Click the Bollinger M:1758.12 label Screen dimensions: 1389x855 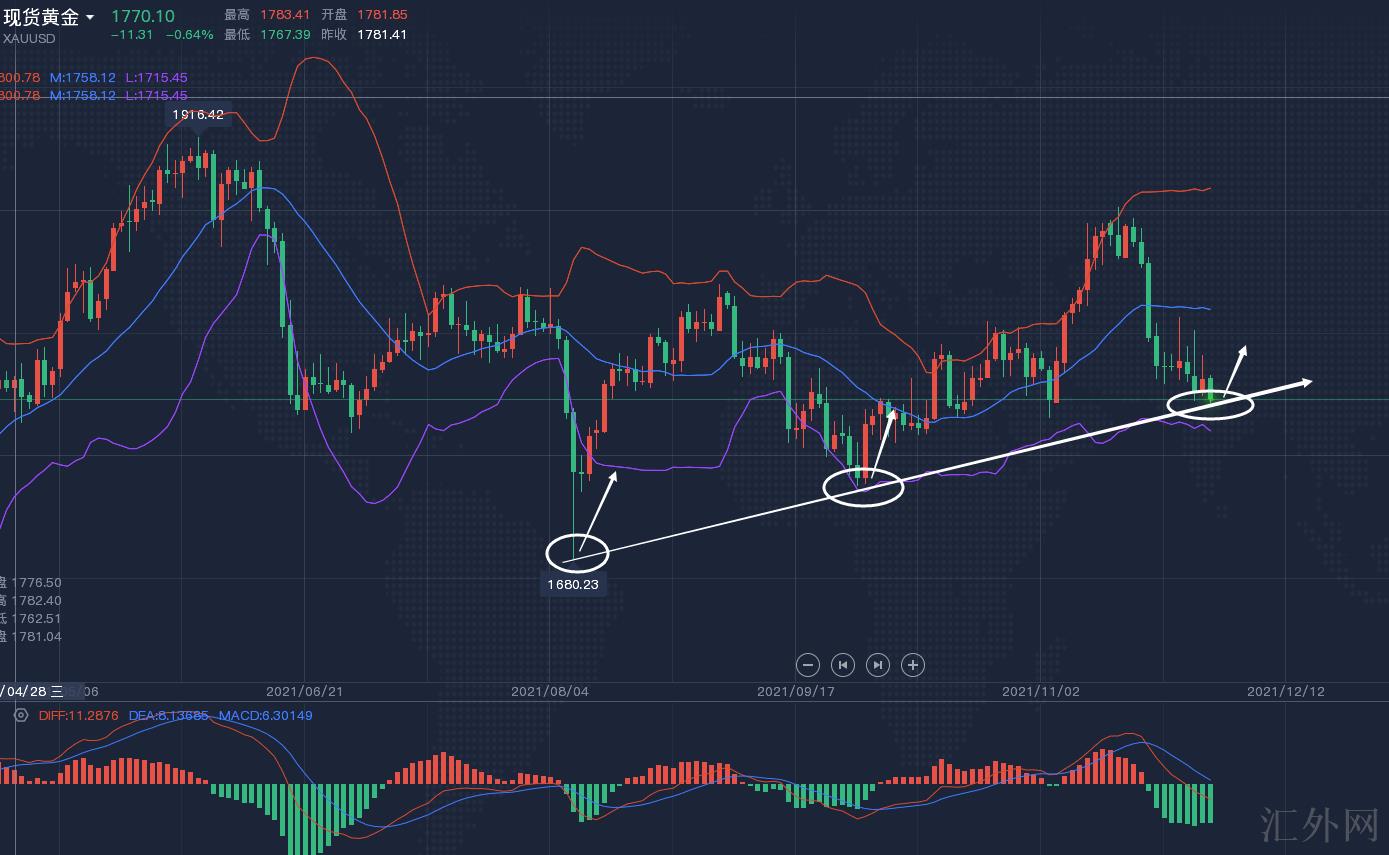(83, 78)
